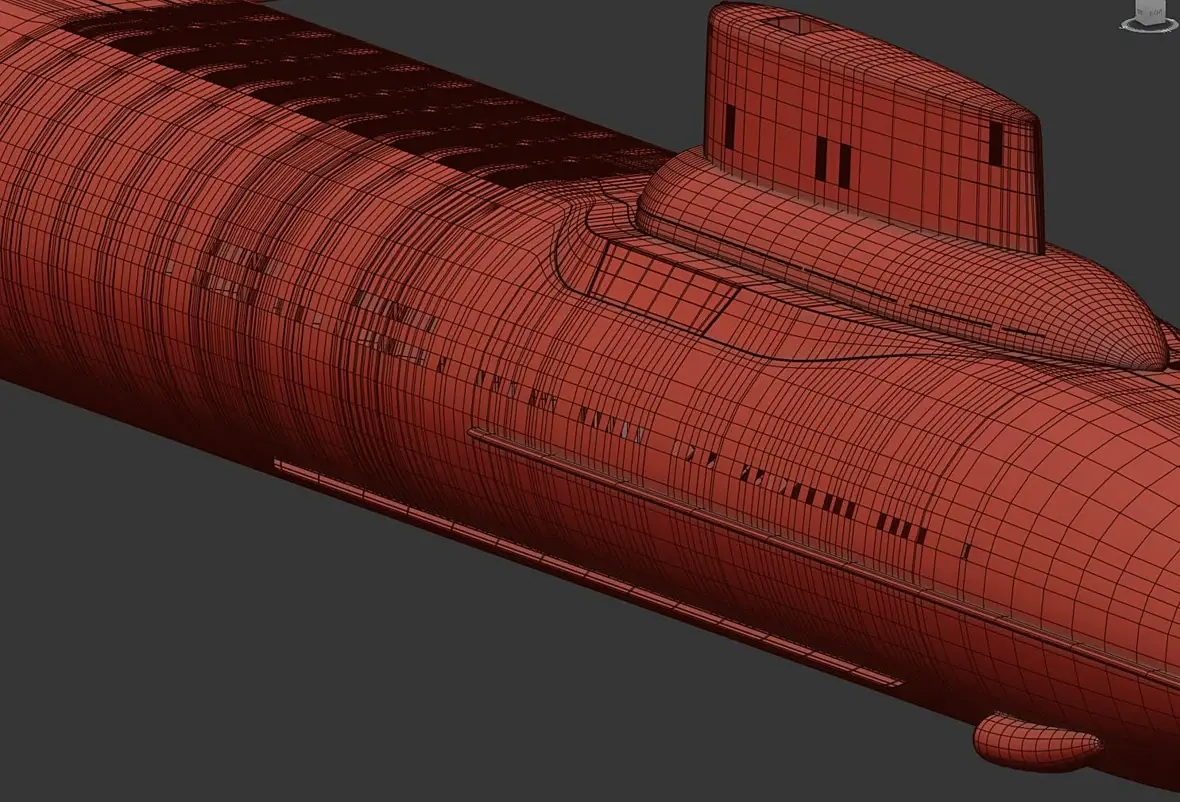Click the single dark window at sail's rear edge
The width and height of the screenshot is (1180, 802).
point(995,143)
